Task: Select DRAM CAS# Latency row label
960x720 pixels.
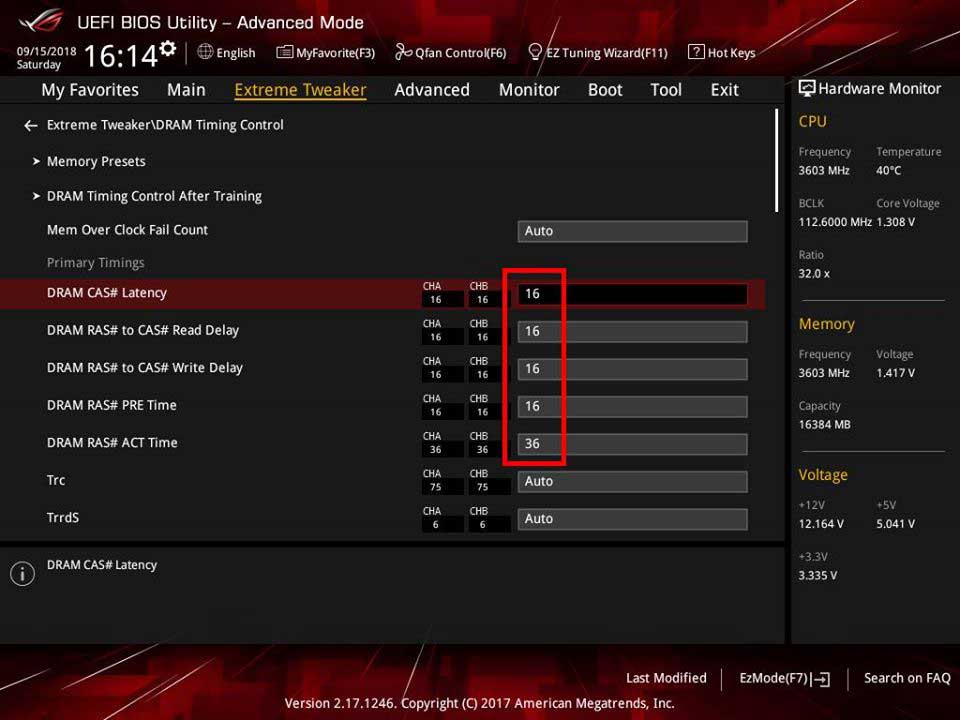Action: point(107,293)
